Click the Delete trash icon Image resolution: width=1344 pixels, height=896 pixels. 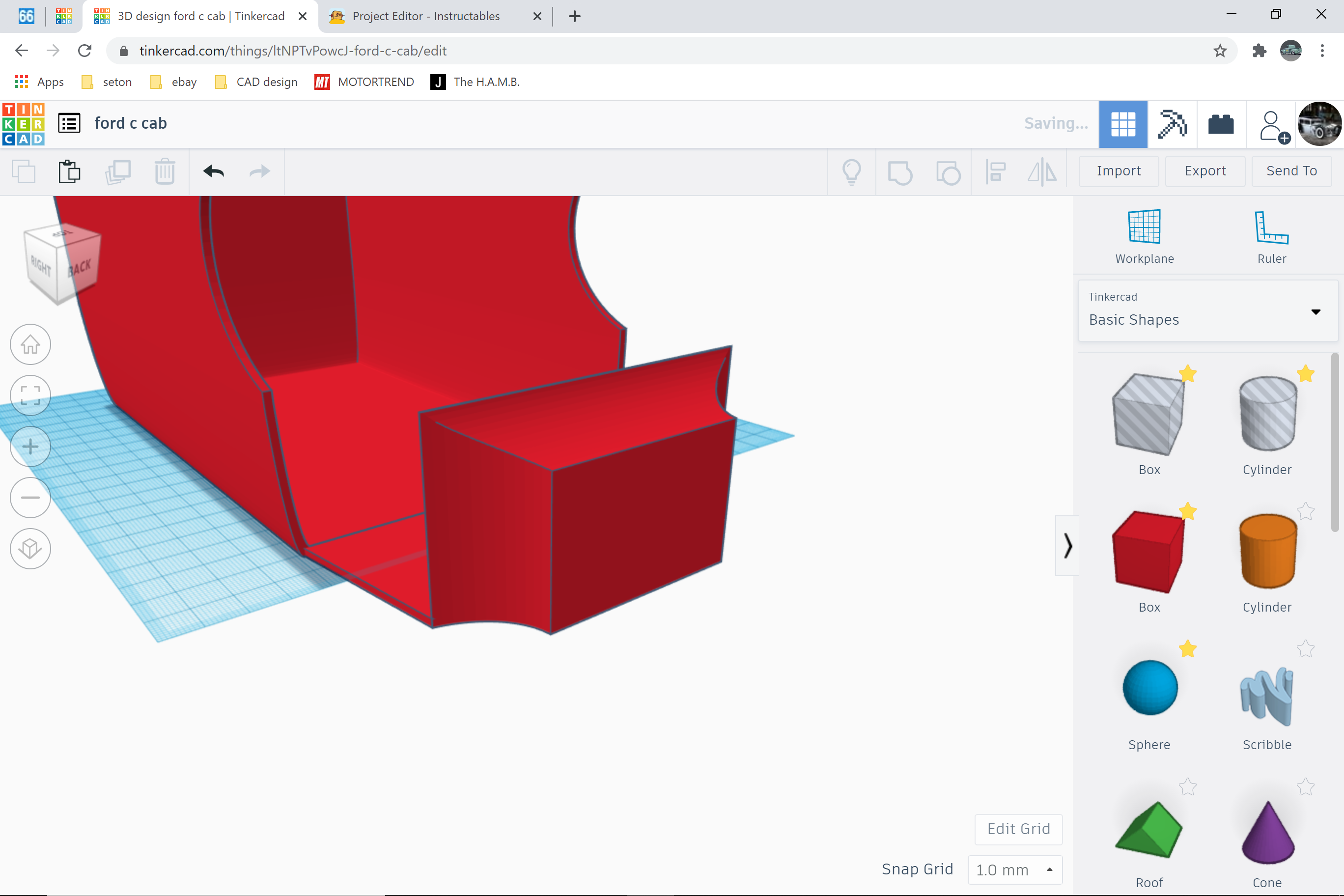tap(165, 171)
